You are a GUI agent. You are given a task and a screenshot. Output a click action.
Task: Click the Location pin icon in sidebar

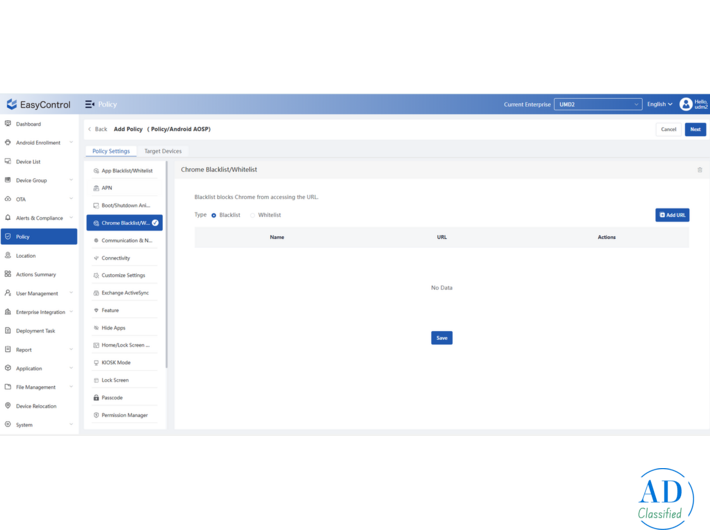[x=8, y=255]
